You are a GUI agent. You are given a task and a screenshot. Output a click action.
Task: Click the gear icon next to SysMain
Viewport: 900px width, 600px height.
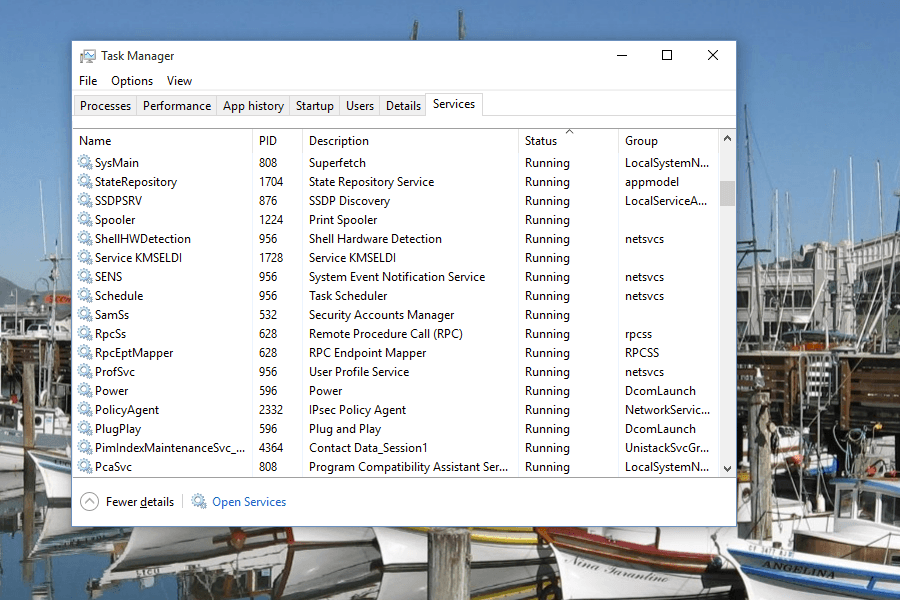click(85, 162)
